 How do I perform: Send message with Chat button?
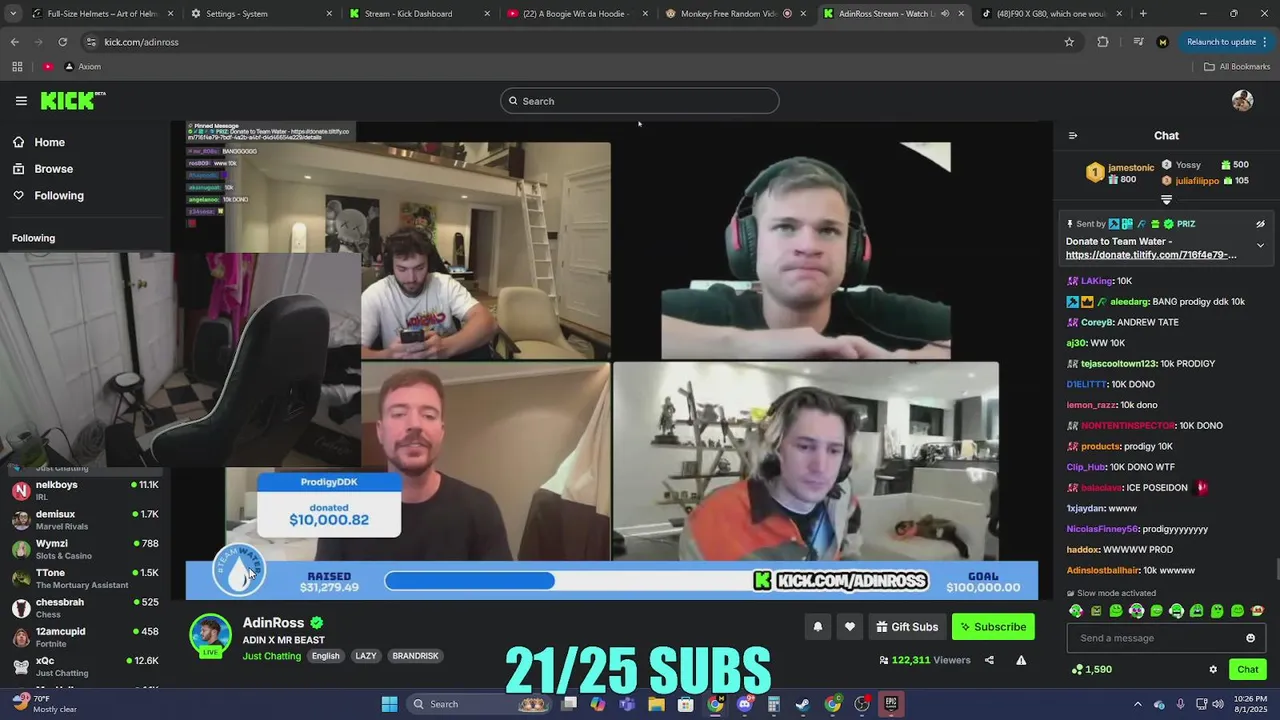(x=1248, y=670)
